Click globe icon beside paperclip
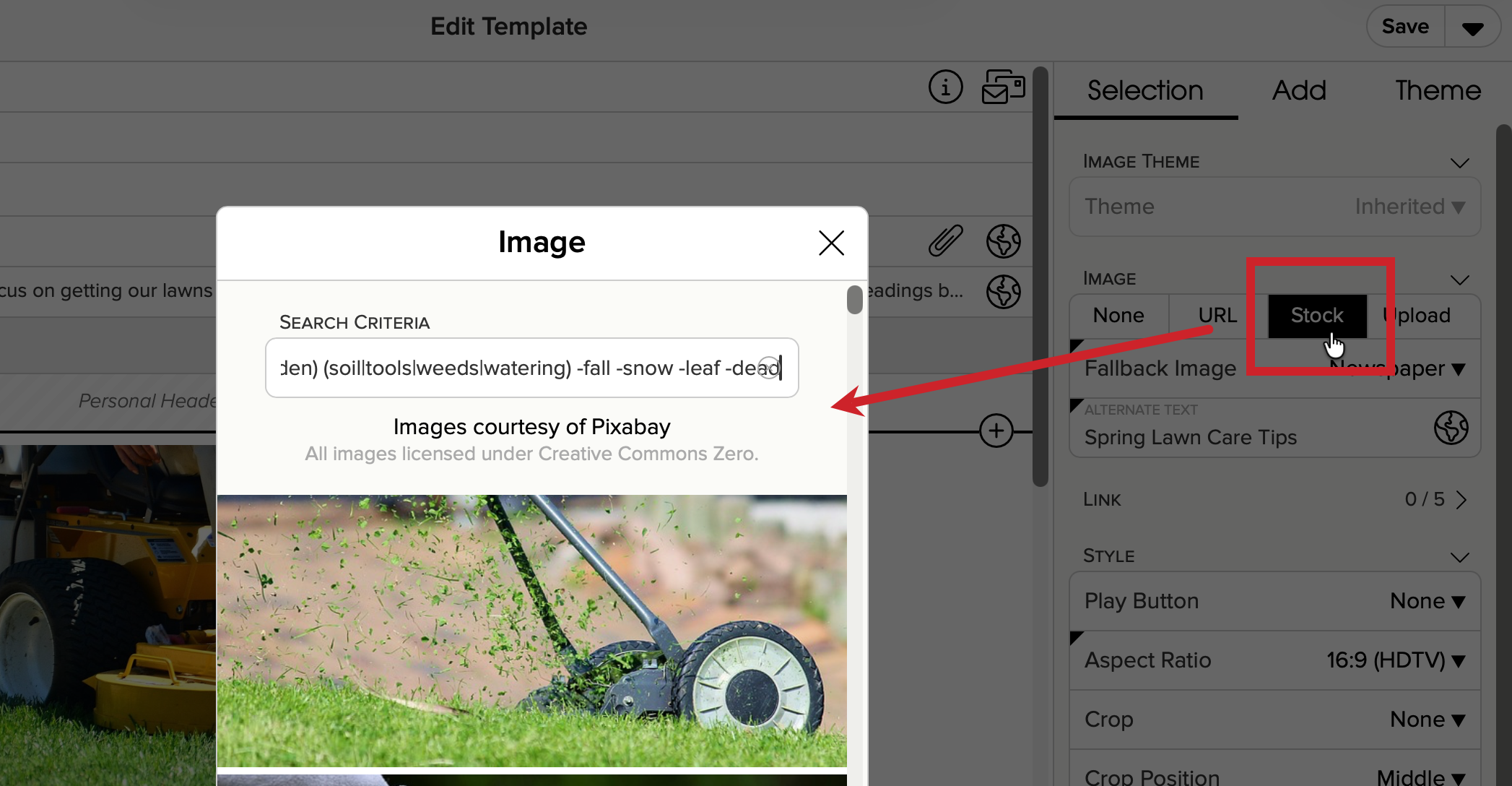The image size is (1512, 786). (1003, 241)
